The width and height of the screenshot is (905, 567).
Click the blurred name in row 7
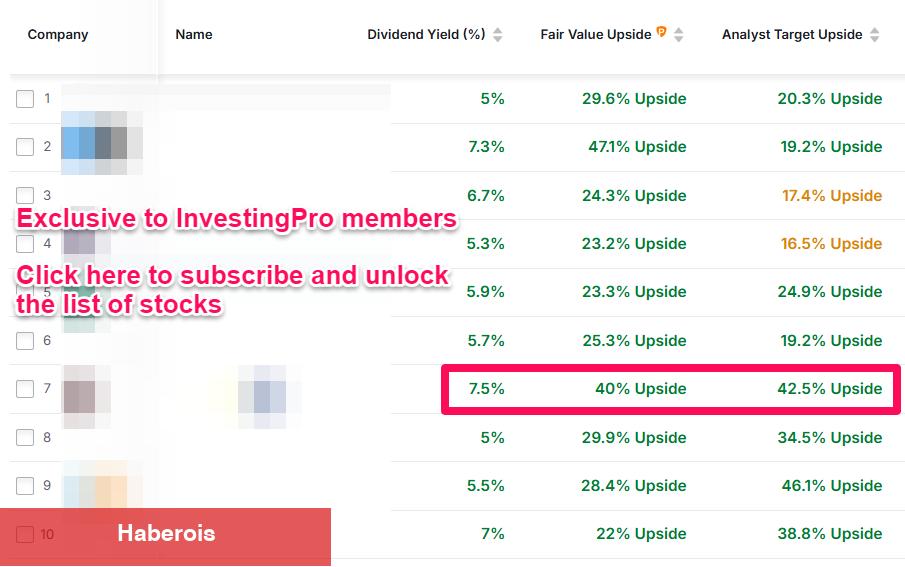[262, 389]
